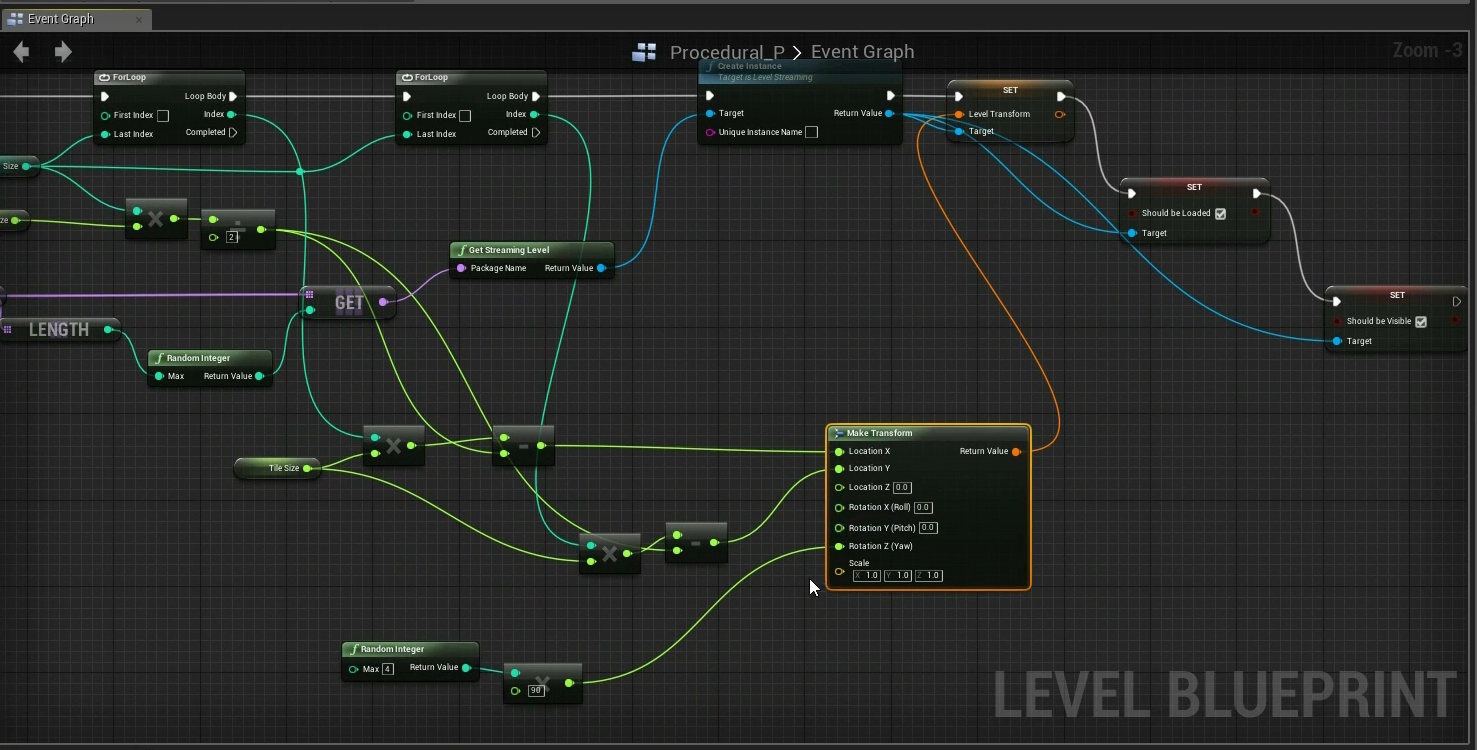Toggle the Should be Loaded checkbox
This screenshot has width=1477, height=750.
coord(1220,214)
